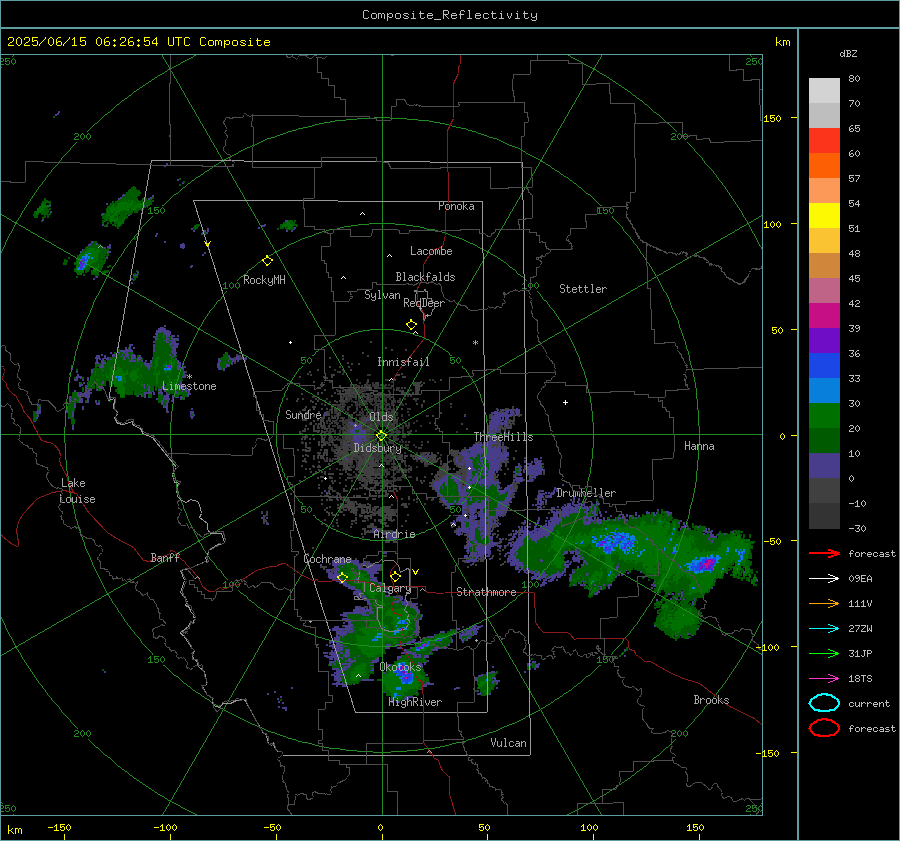
Task: Select the red 60–65 dBZ swatch
Action: pyautogui.click(x=824, y=141)
